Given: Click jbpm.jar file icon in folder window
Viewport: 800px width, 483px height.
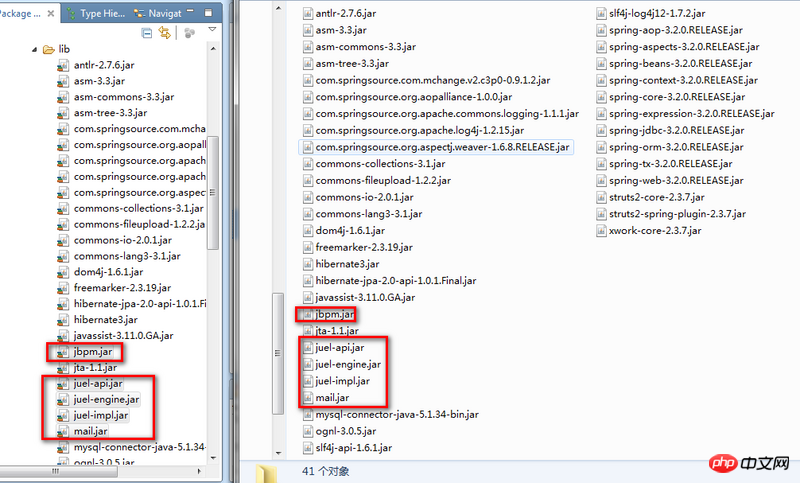Looking at the screenshot, I should [308, 315].
